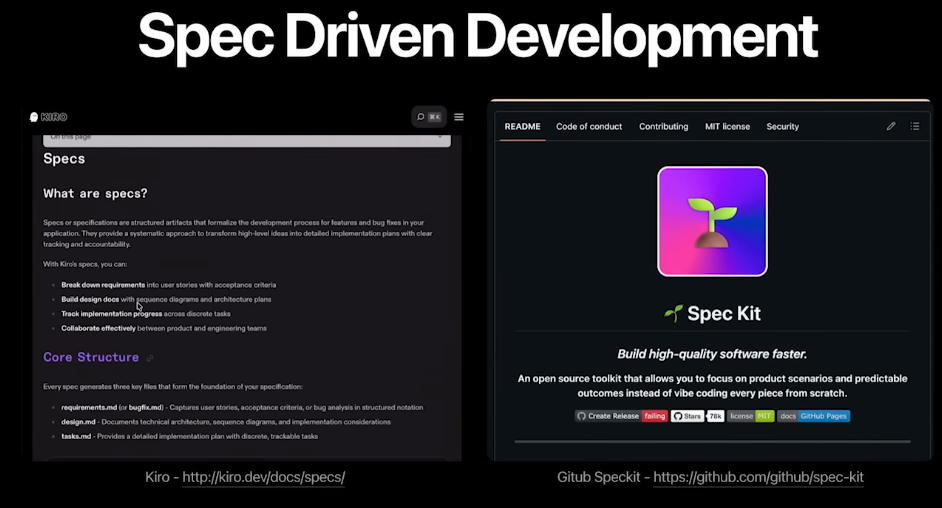942x508 pixels.
Task: Click the Build design docs bullet
Action: 166,300
